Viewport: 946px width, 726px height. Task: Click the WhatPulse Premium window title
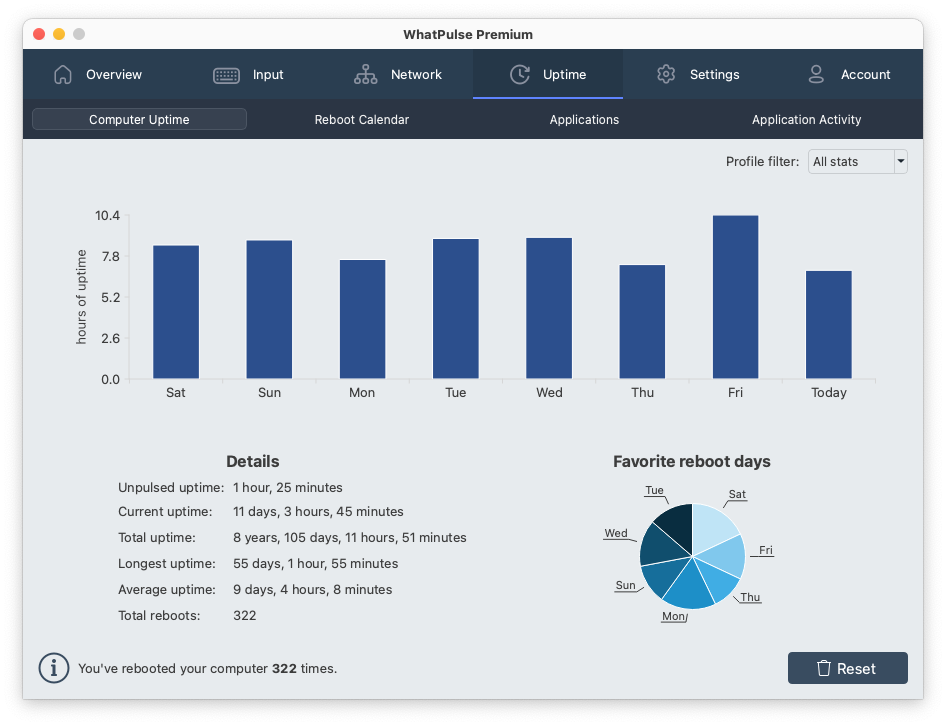click(x=468, y=34)
